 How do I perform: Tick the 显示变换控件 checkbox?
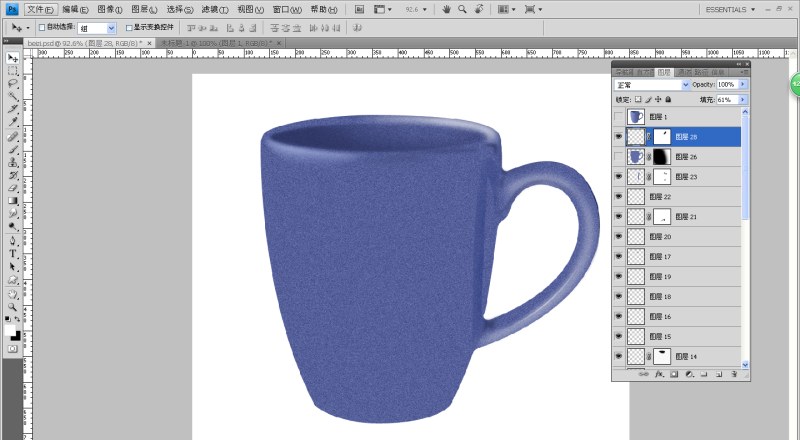tap(129, 29)
